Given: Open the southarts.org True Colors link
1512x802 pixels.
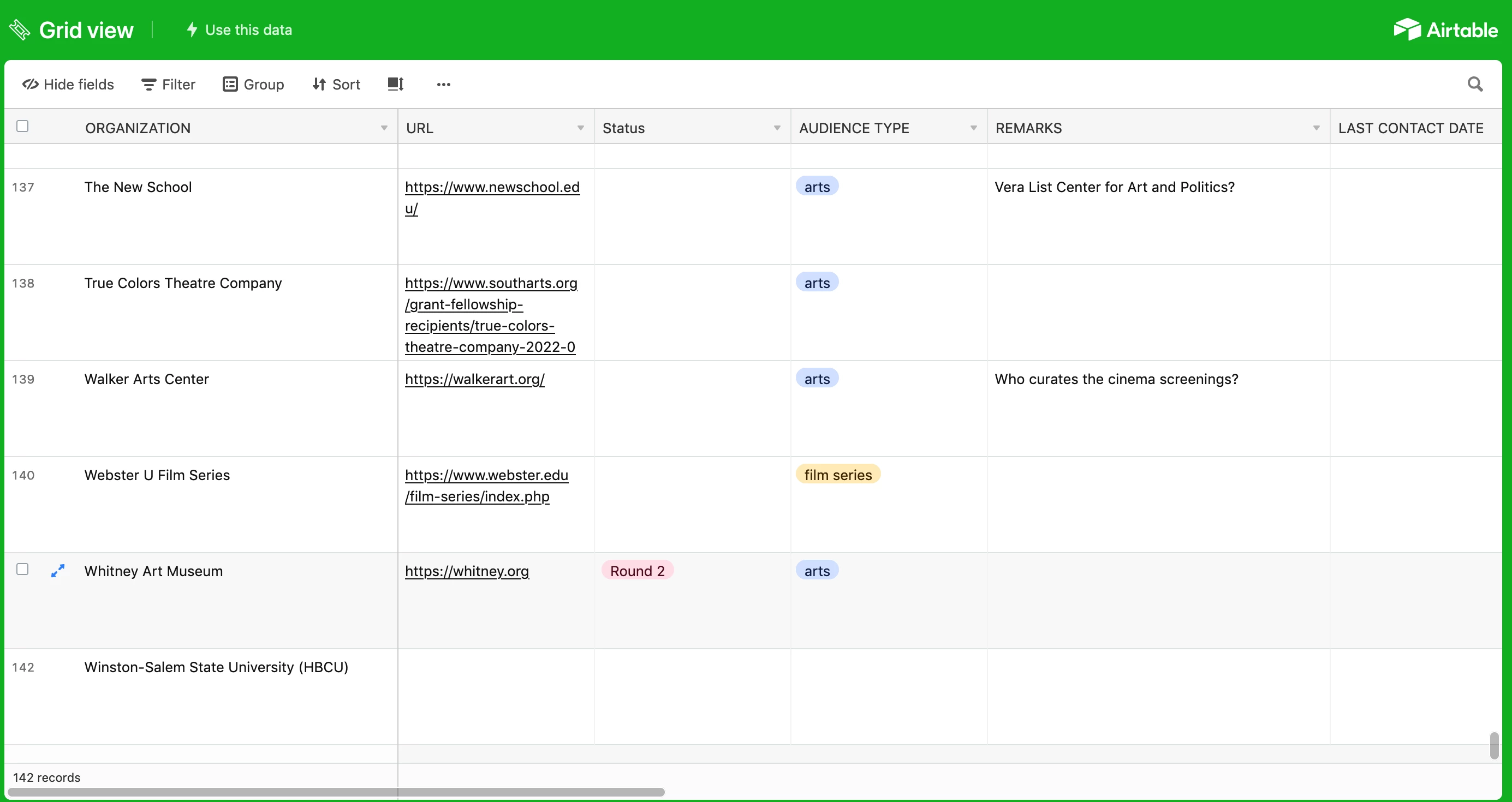Looking at the screenshot, I should pos(491,315).
